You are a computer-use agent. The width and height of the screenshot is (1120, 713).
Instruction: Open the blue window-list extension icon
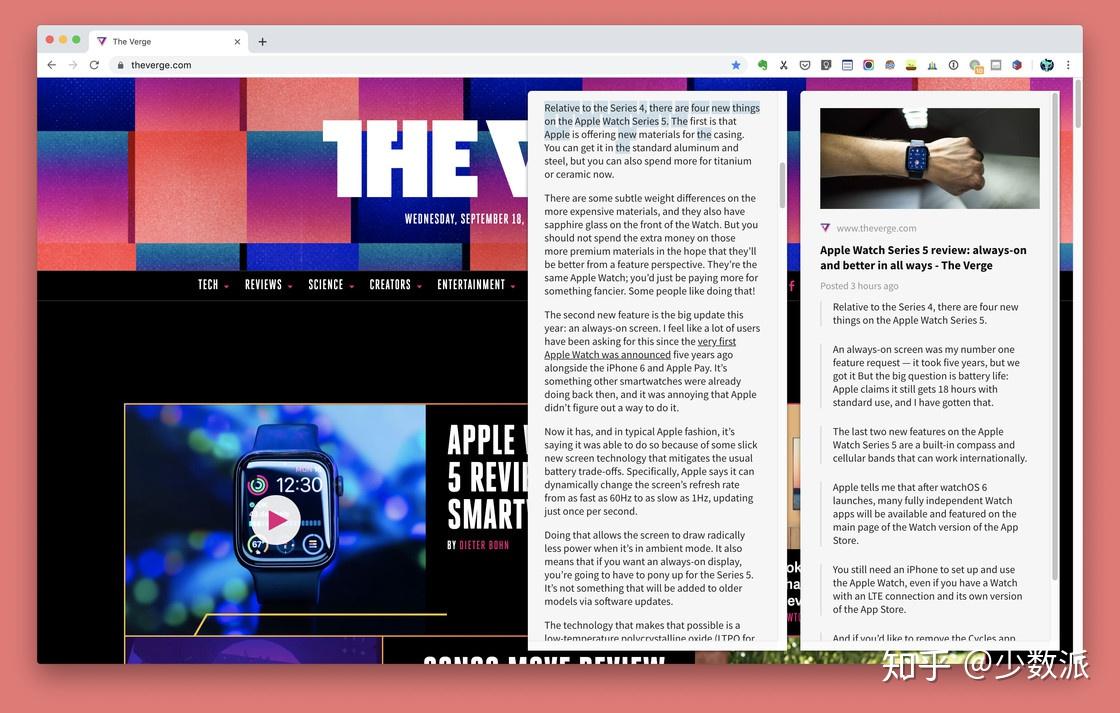[847, 65]
